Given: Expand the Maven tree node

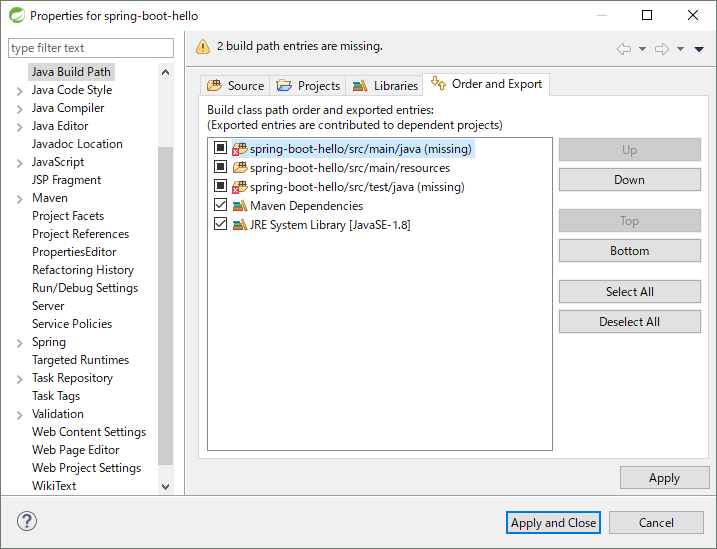Looking at the screenshot, I should coord(20,199).
